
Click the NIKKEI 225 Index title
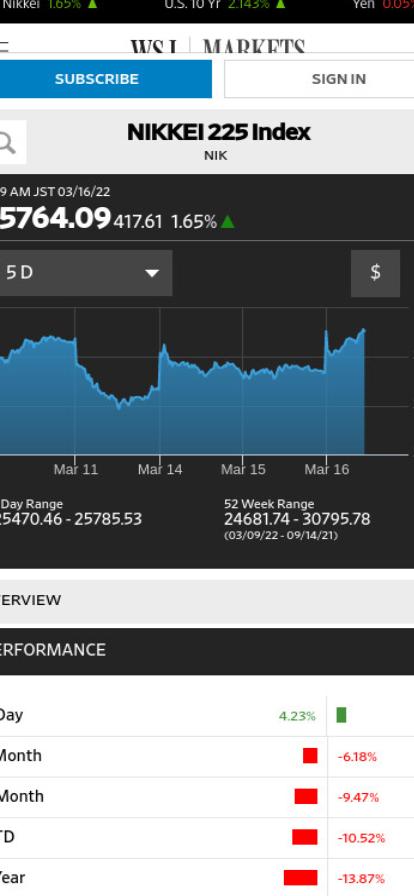[218, 132]
